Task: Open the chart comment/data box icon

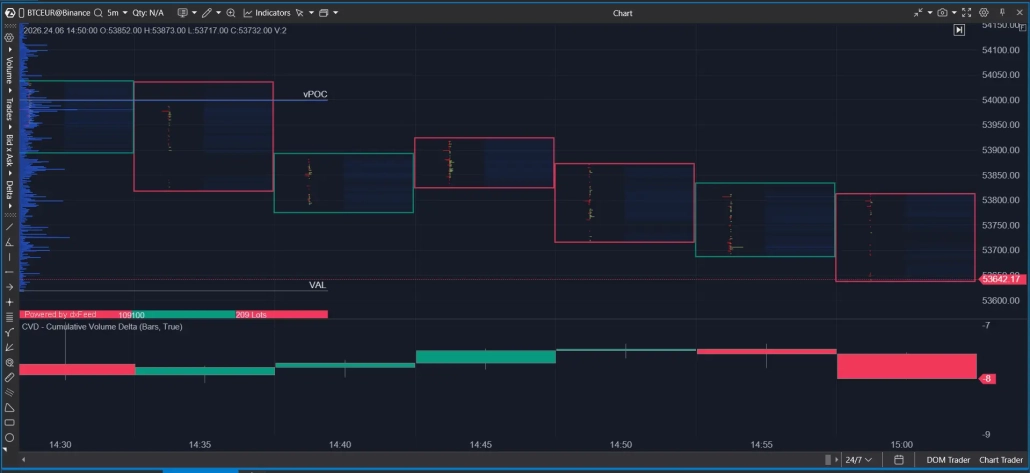Action: coord(183,12)
